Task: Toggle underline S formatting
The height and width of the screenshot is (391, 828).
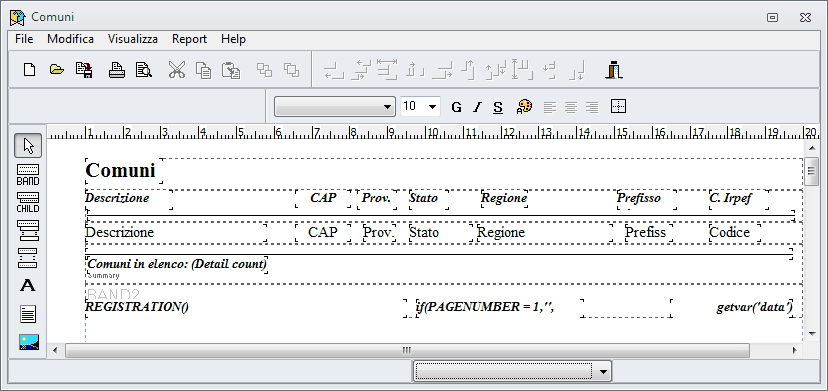Action: [x=497, y=107]
